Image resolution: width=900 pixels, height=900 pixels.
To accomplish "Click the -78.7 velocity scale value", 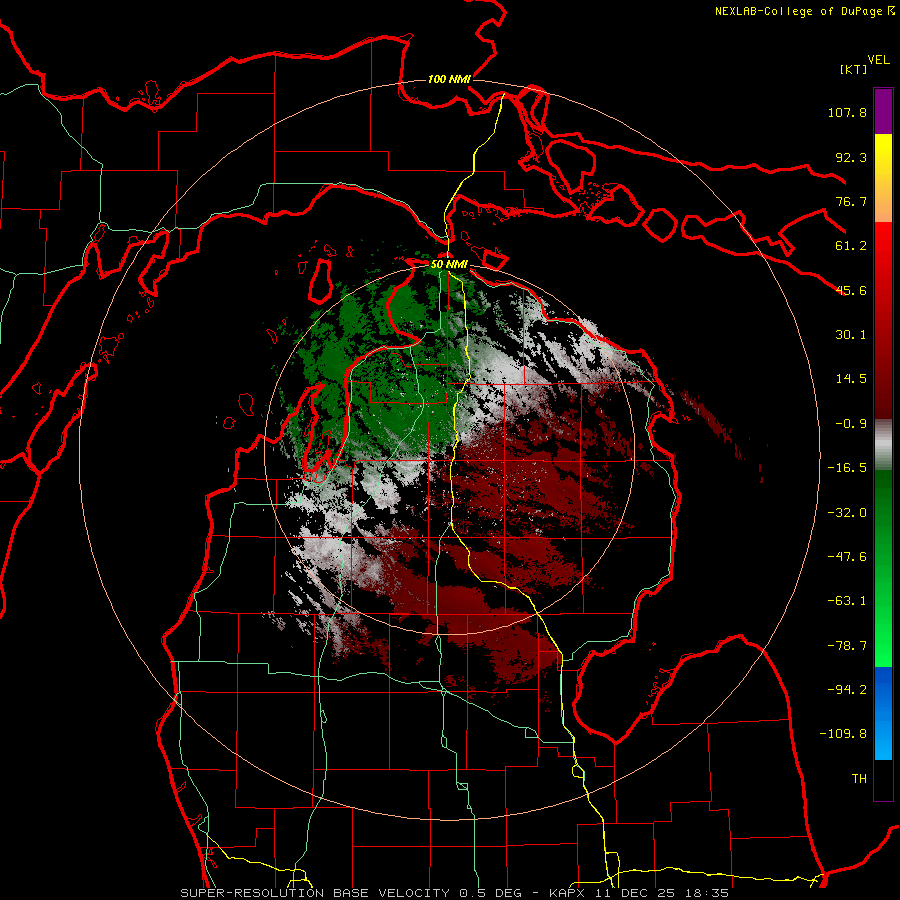I will pos(847,646).
